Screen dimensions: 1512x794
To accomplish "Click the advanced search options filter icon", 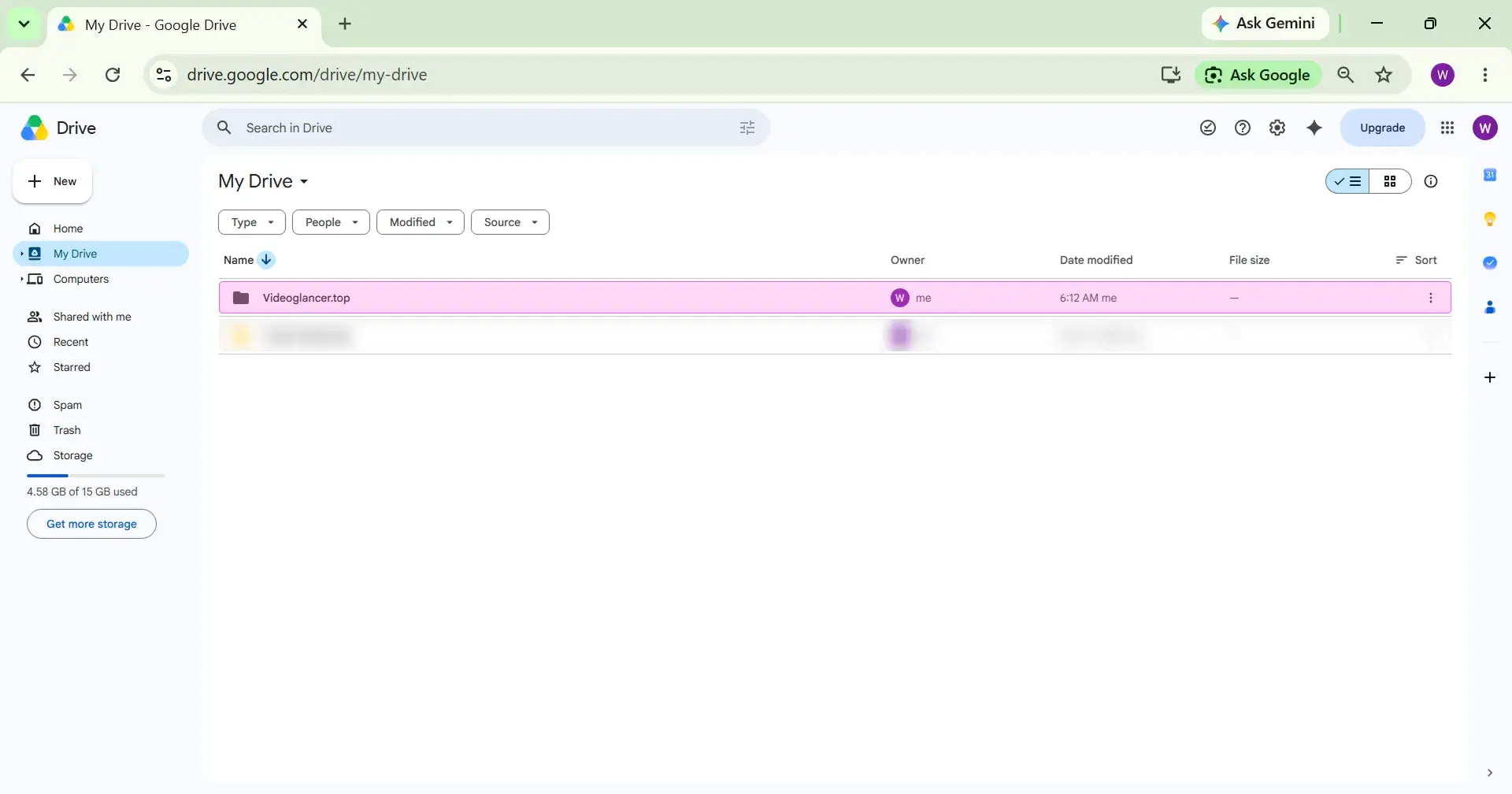I will coord(747,128).
